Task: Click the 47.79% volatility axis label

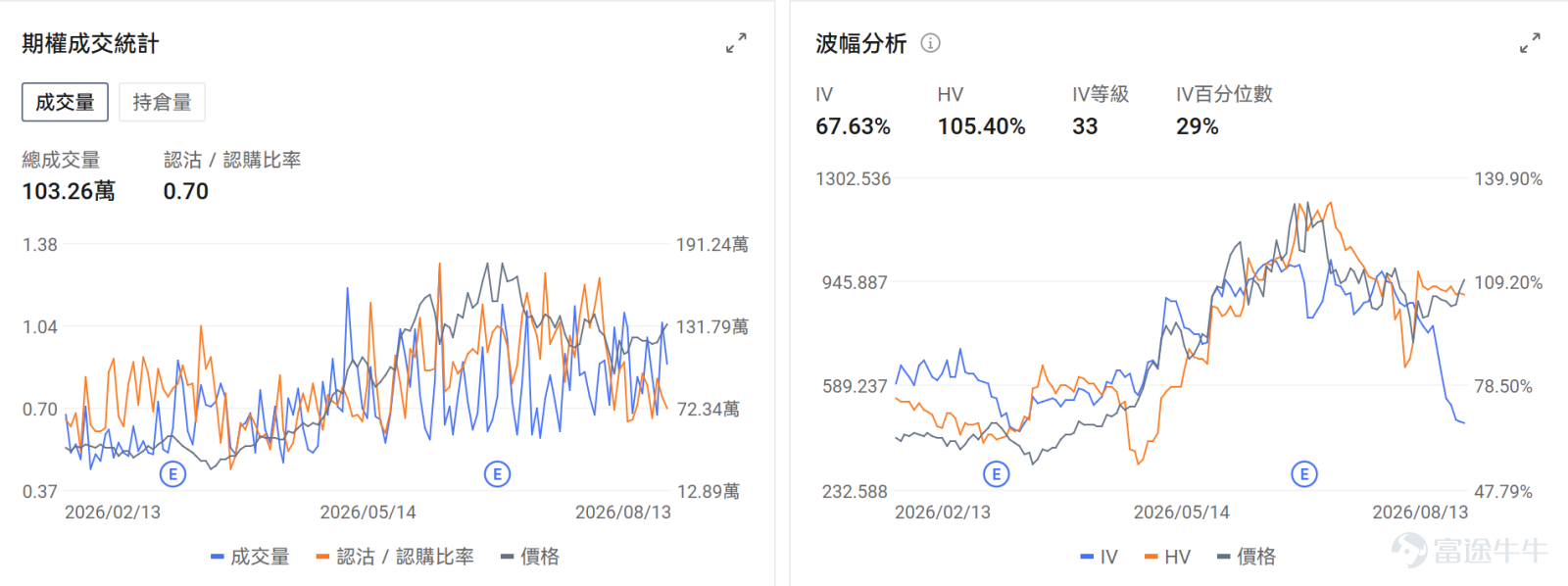Action: [1503, 491]
